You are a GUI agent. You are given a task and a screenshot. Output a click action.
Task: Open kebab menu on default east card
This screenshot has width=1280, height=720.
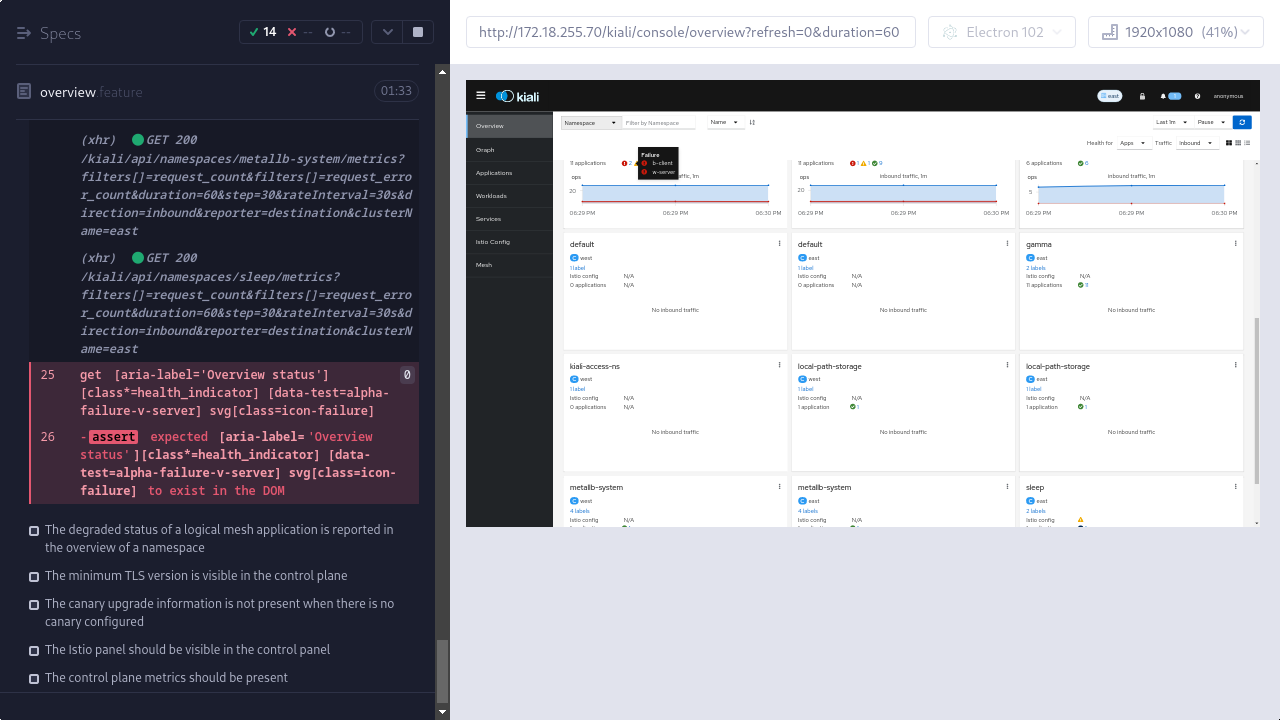tap(1007, 243)
